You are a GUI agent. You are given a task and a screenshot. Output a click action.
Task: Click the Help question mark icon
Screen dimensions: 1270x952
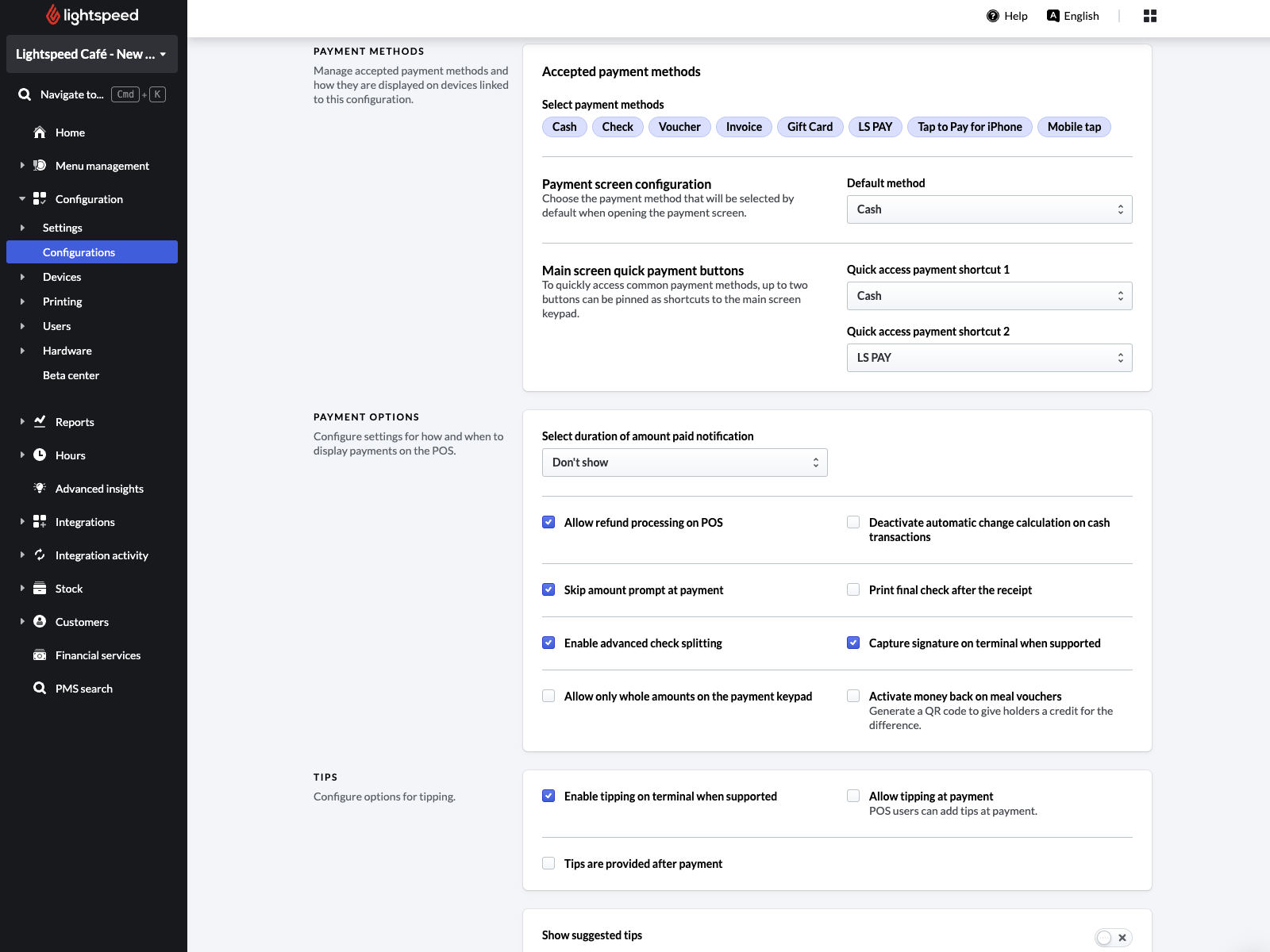992,16
